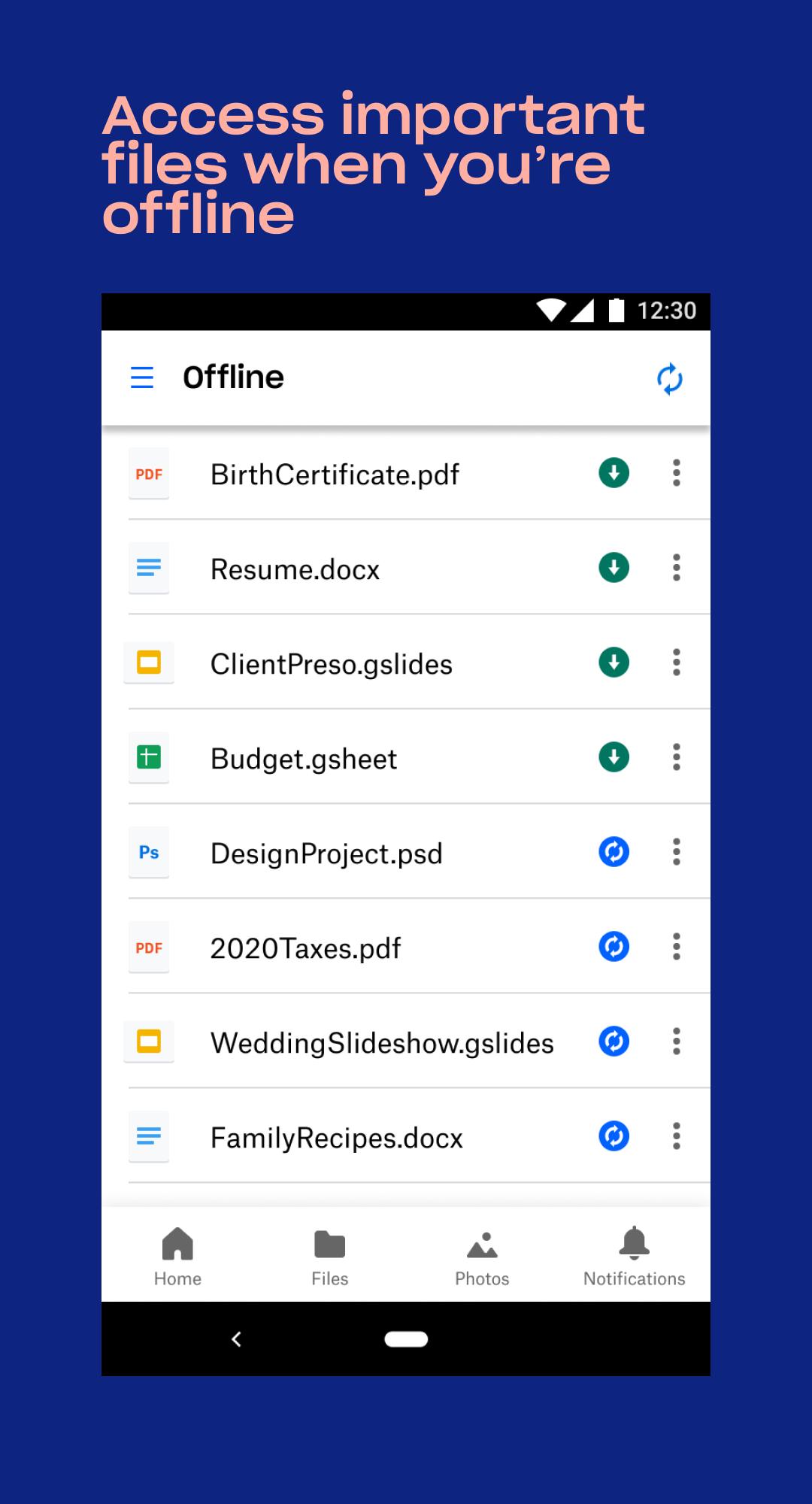Tap green downloaded badge on ClientPreso.gslides
This screenshot has height=1504, width=812.
[x=614, y=663]
